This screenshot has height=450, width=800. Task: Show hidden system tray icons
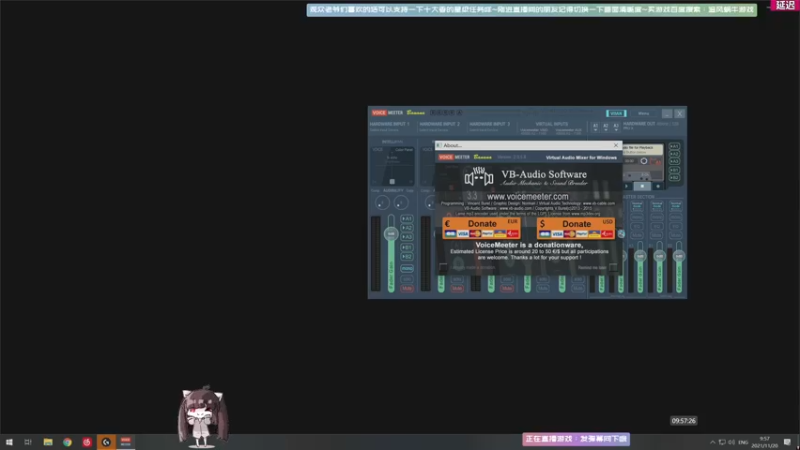click(x=712, y=442)
